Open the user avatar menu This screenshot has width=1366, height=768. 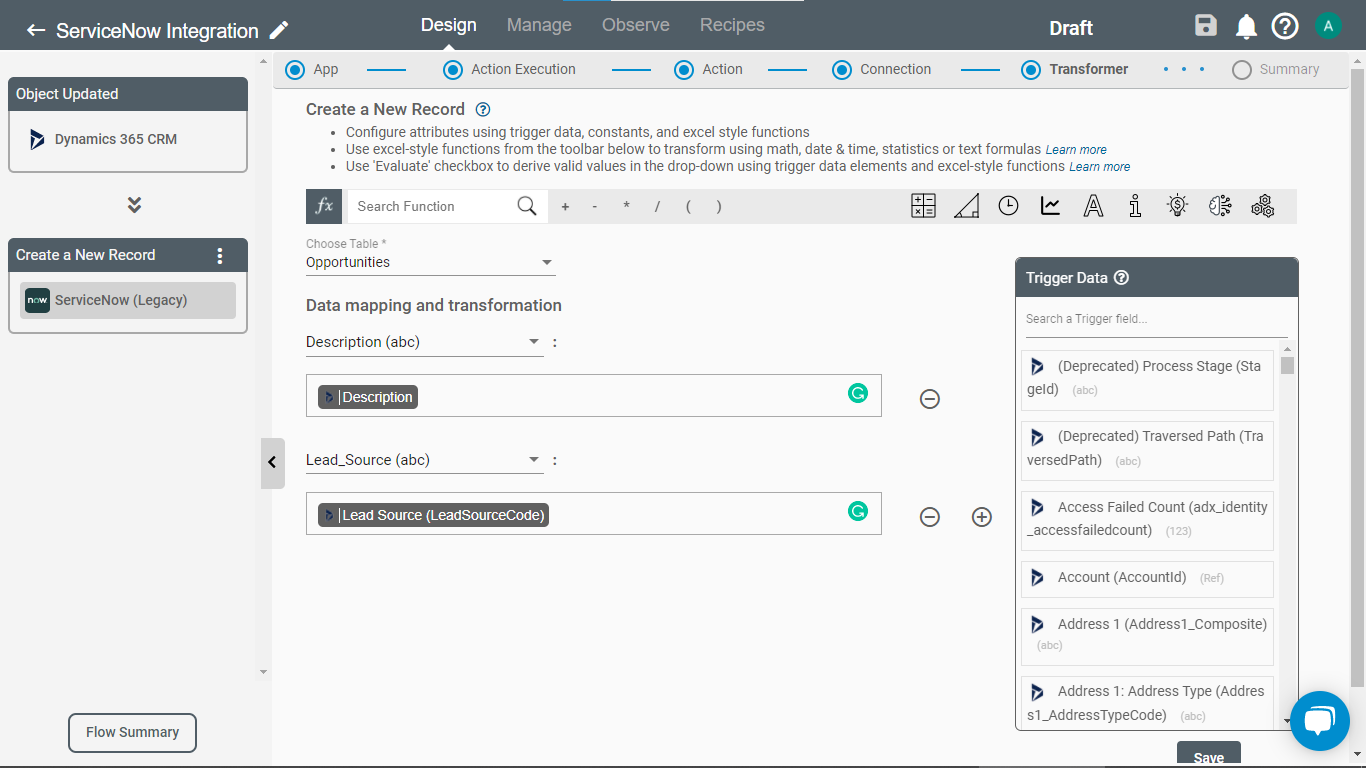tap(1328, 26)
